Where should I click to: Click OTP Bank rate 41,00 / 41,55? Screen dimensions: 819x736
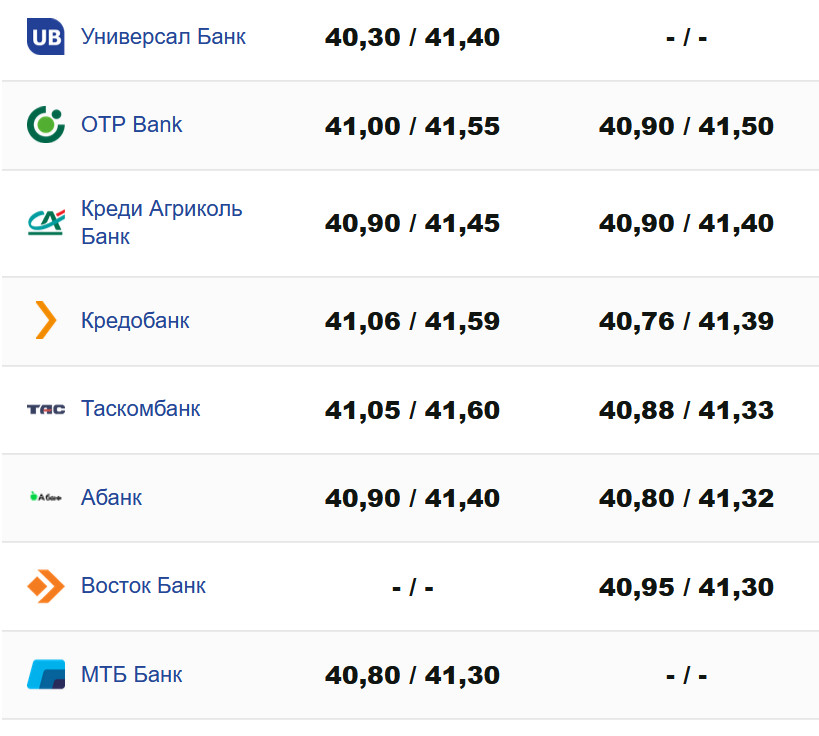coord(412,127)
